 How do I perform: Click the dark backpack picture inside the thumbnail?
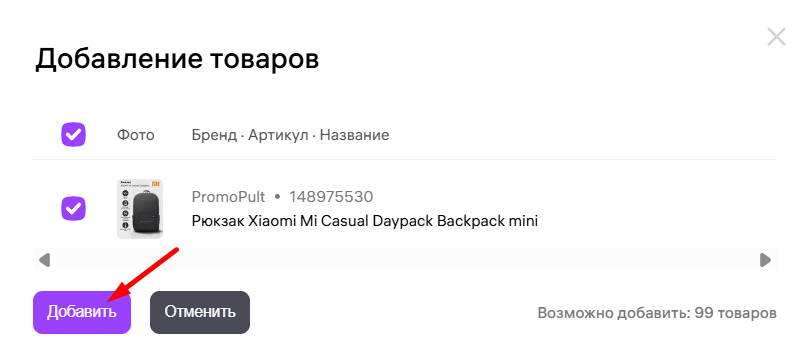tap(146, 212)
